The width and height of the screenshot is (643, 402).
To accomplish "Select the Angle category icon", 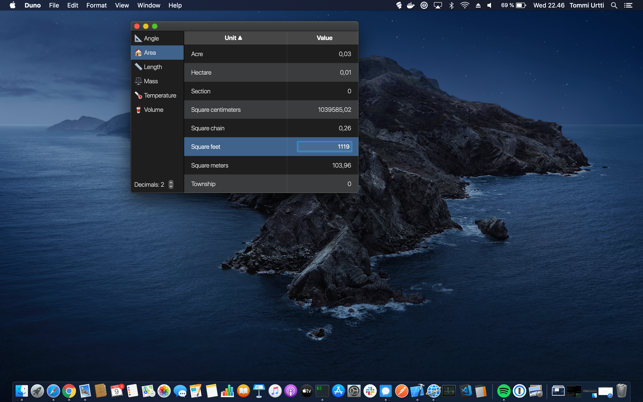I will point(138,38).
